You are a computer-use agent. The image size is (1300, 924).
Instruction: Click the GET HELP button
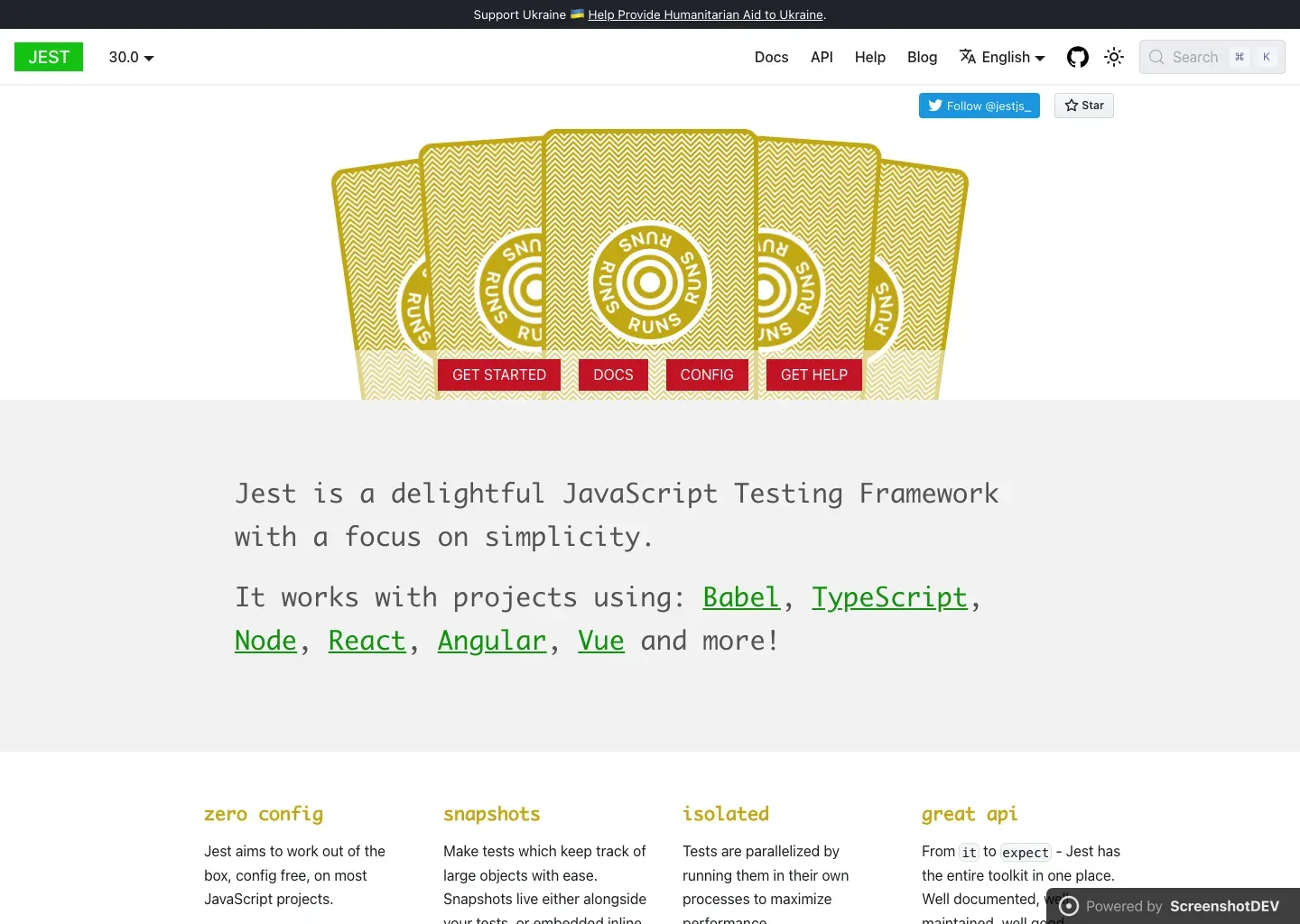(814, 374)
